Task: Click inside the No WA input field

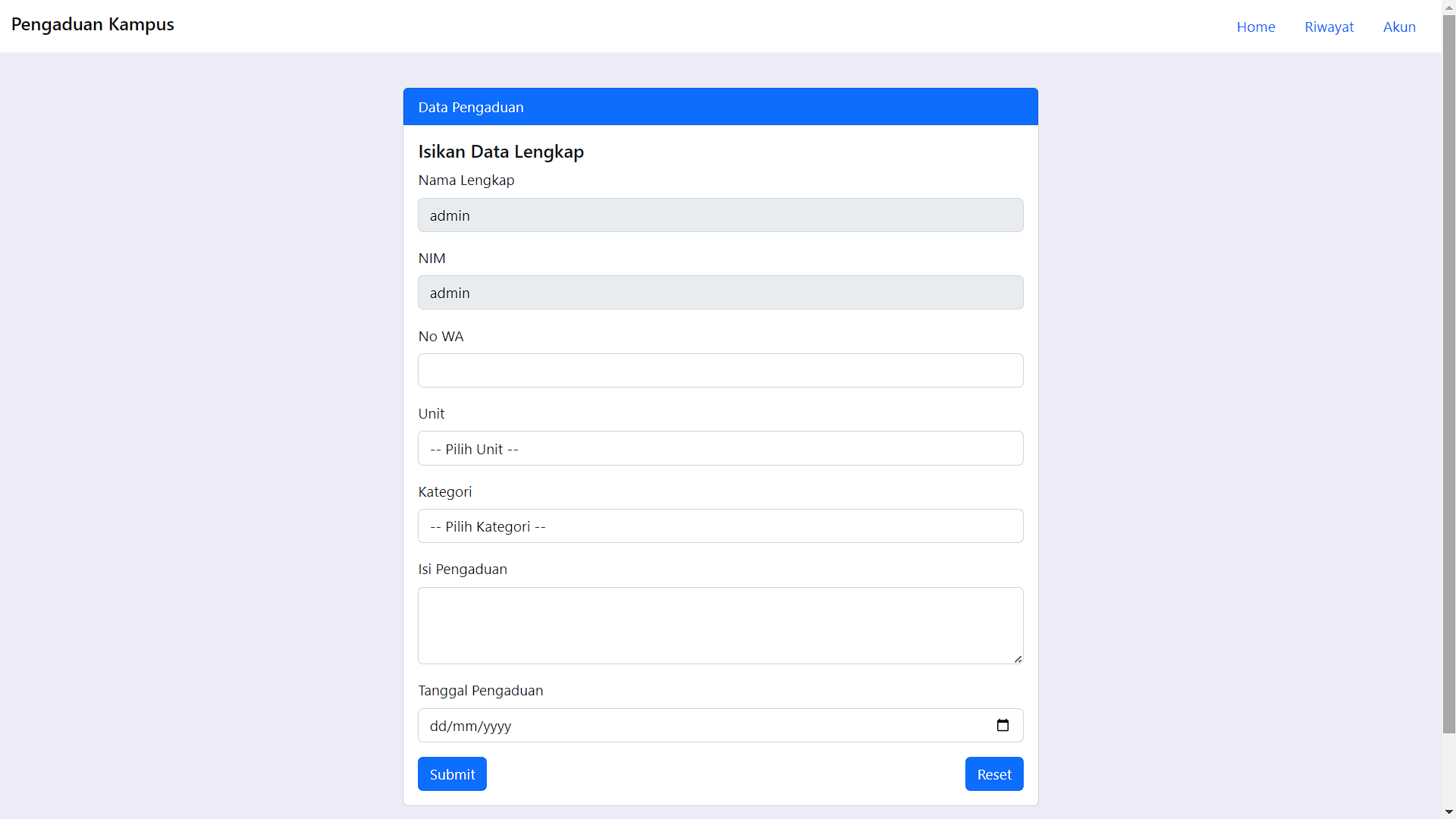Action: [x=720, y=370]
